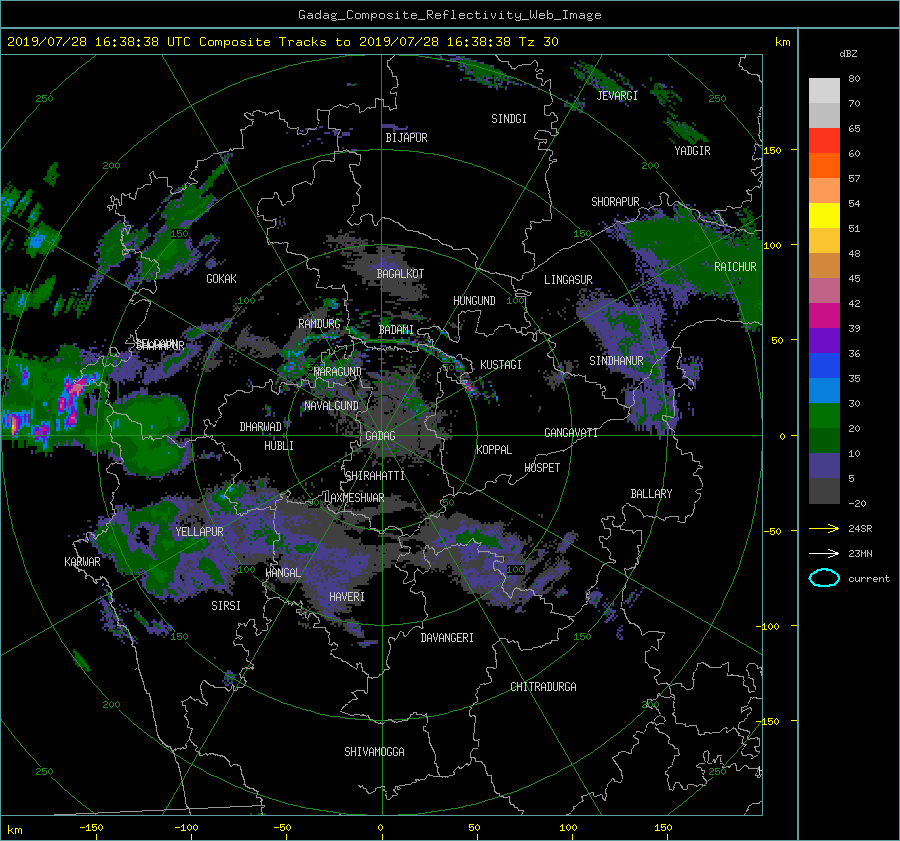This screenshot has width=900, height=841.
Task: Click the -150 tick label on bottom axis
Action: 91,828
